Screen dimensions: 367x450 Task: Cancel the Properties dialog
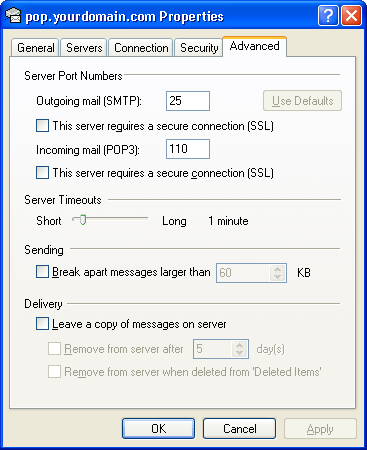point(240,429)
